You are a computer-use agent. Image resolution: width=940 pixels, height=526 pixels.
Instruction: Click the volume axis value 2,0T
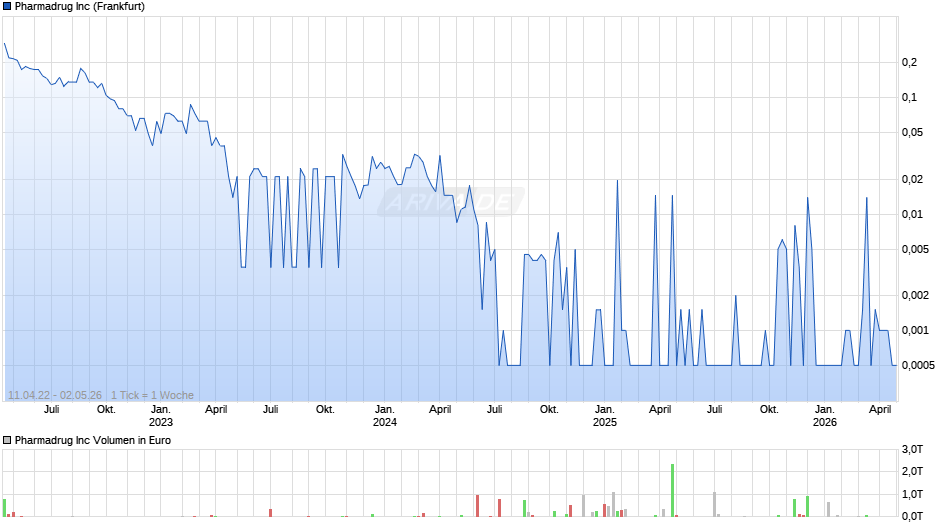pyautogui.click(x=912, y=471)
